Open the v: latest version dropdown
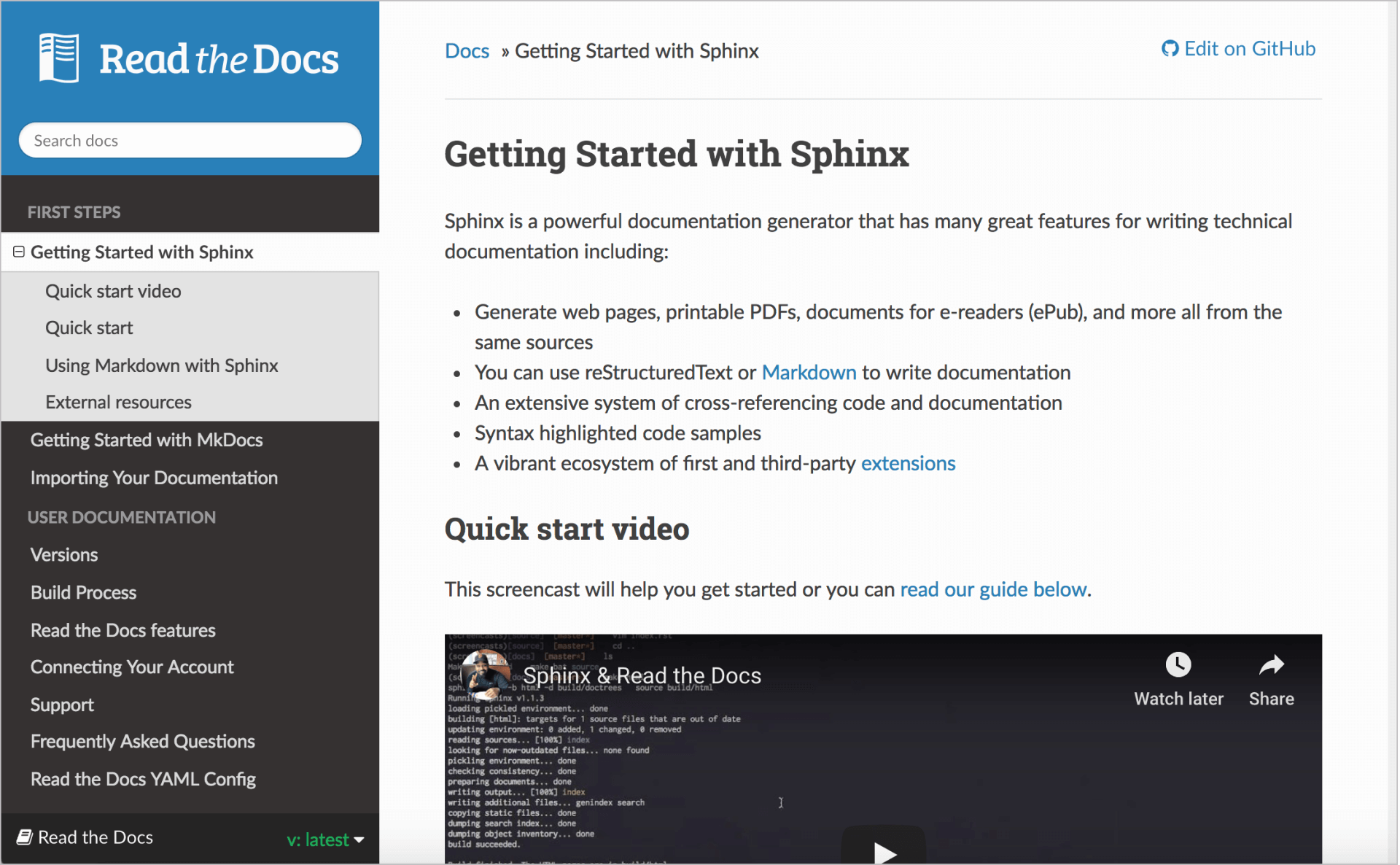This screenshot has height=865, width=1400. [x=325, y=839]
